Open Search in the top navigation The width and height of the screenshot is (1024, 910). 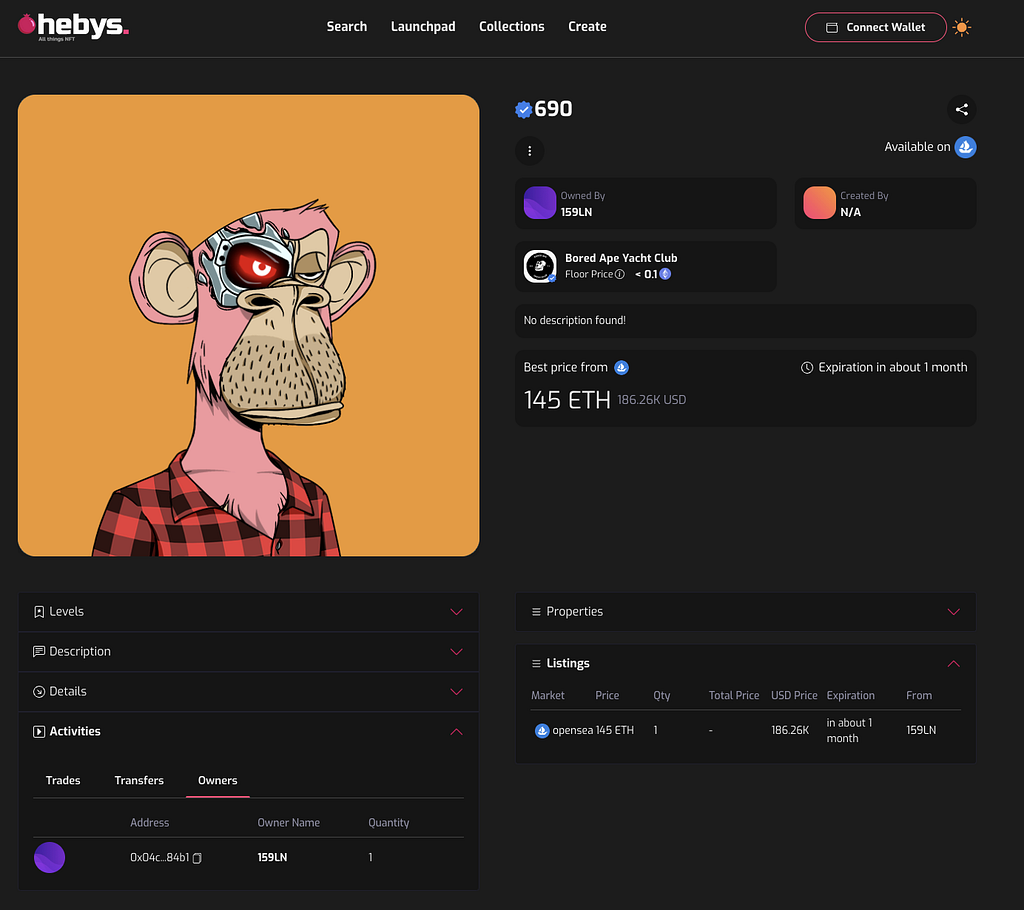pos(347,27)
